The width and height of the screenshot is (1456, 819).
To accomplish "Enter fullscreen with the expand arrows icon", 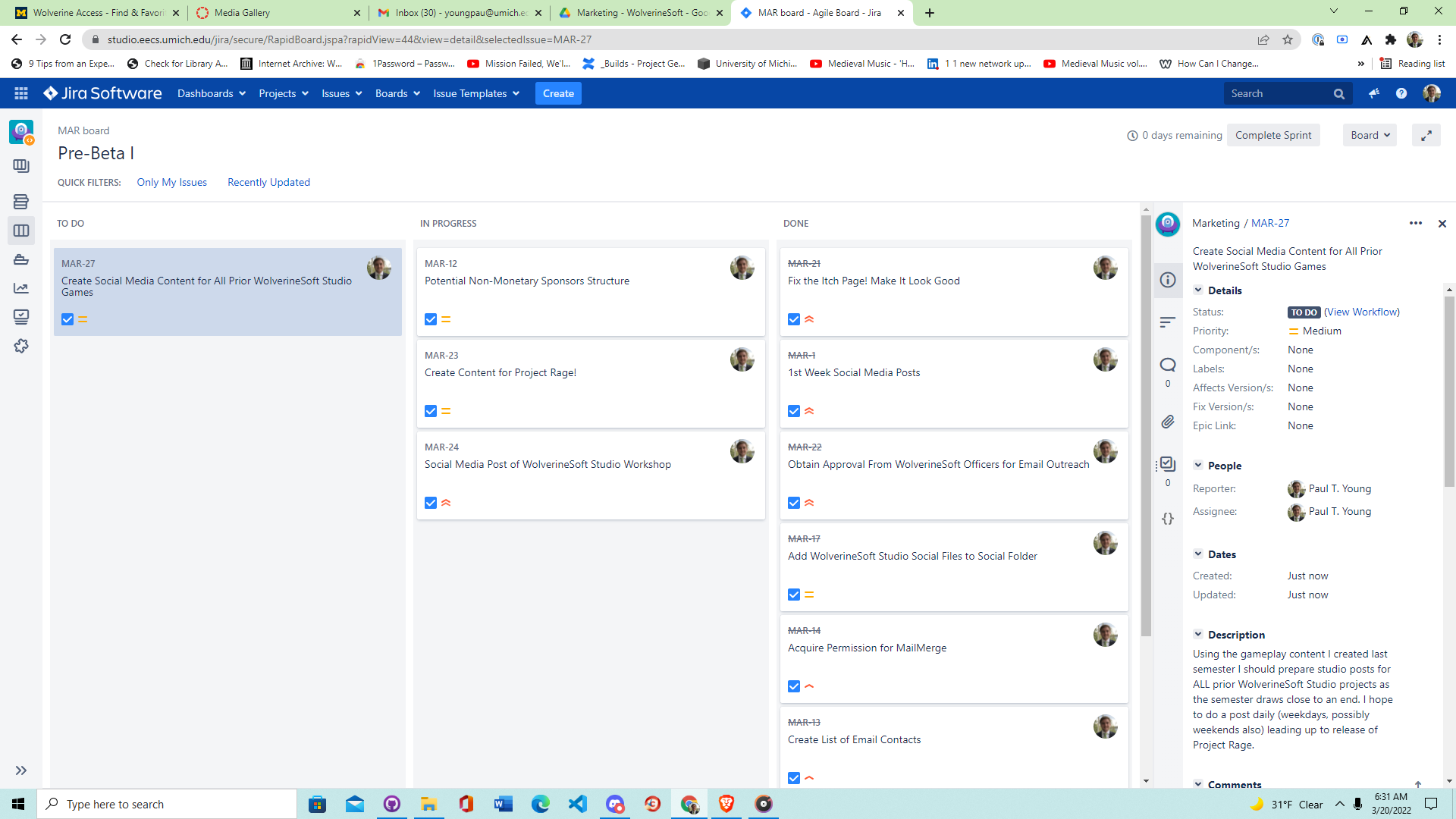I will point(1426,135).
